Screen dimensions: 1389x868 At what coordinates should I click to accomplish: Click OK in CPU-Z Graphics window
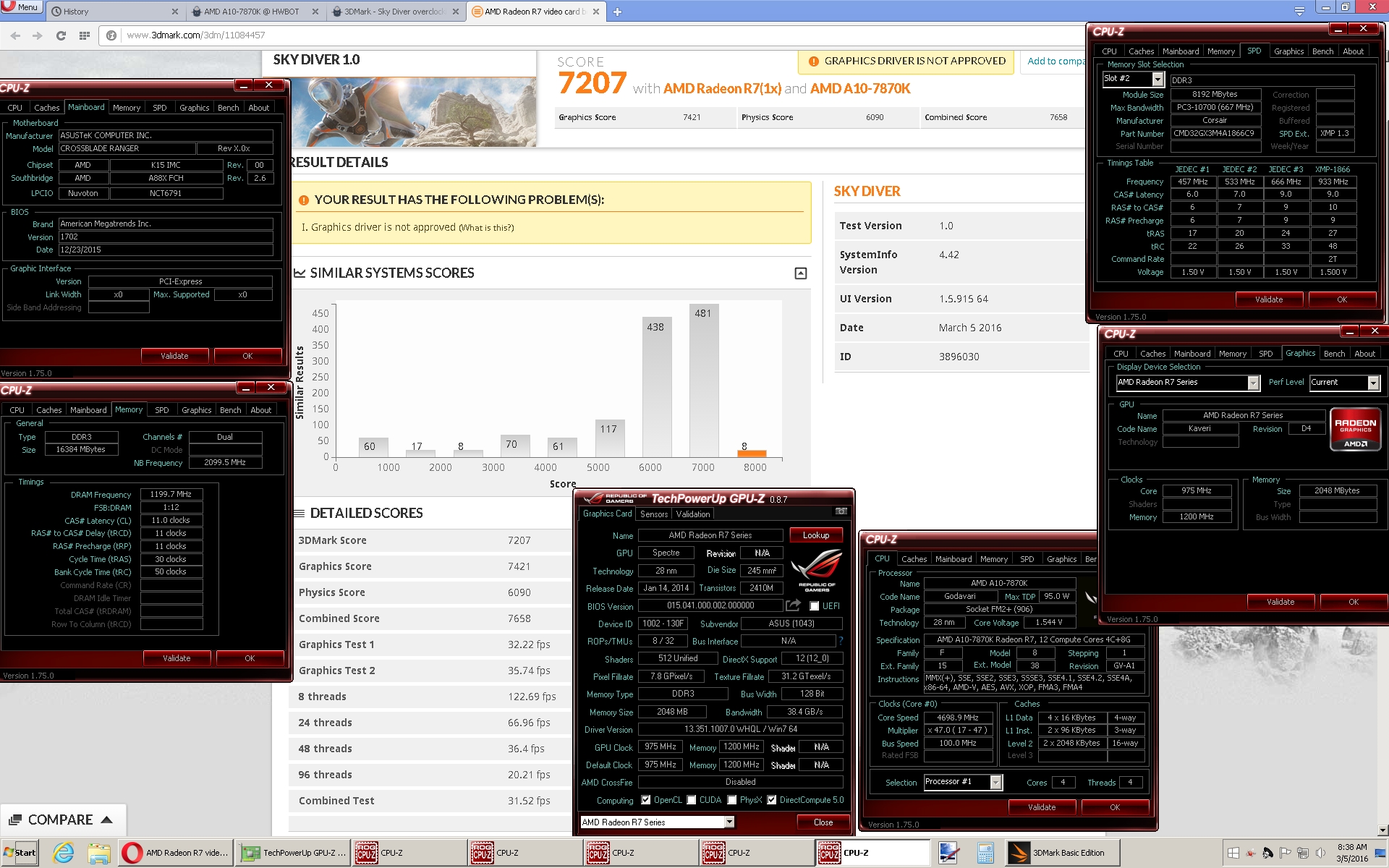1354,602
